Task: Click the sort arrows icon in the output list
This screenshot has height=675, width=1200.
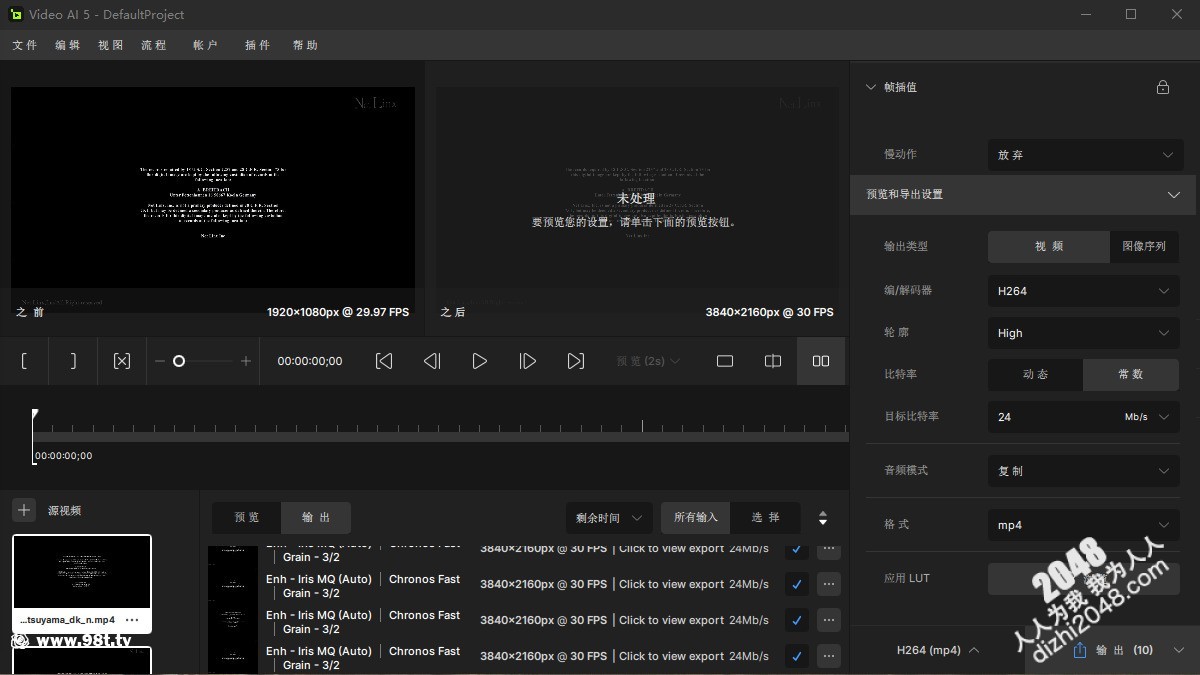Action: [823, 518]
